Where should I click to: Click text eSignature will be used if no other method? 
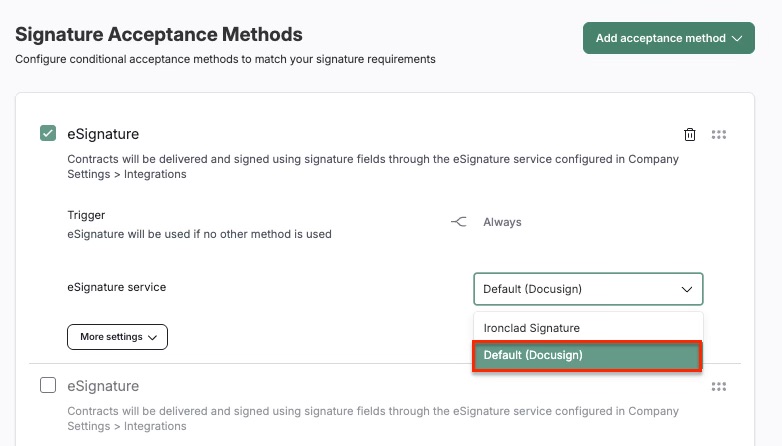tap(199, 234)
